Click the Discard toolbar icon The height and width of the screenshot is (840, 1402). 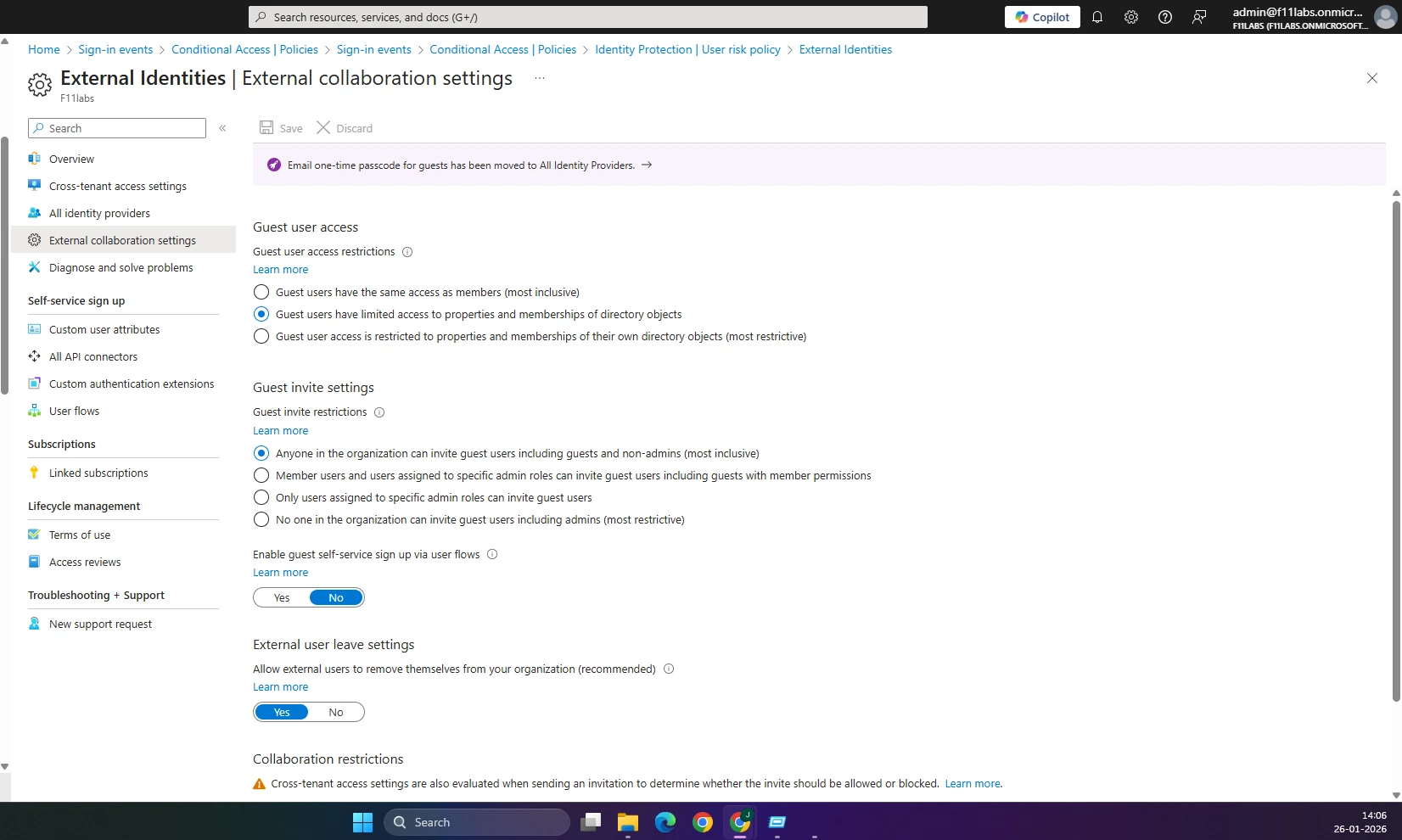pos(323,128)
